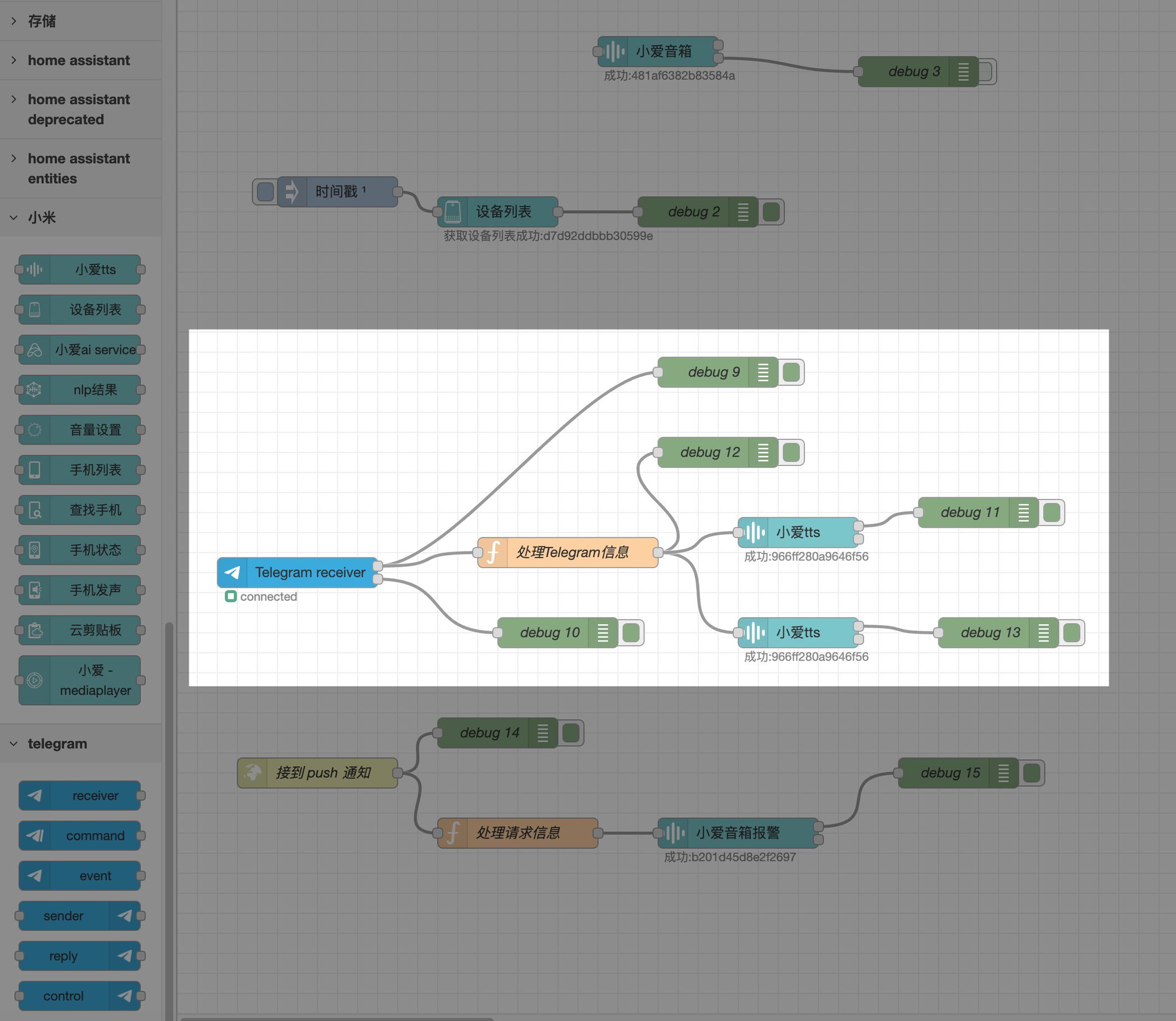Click the globe icon on the 接到push通知 node
The height and width of the screenshot is (1021, 1176).
tap(253, 773)
